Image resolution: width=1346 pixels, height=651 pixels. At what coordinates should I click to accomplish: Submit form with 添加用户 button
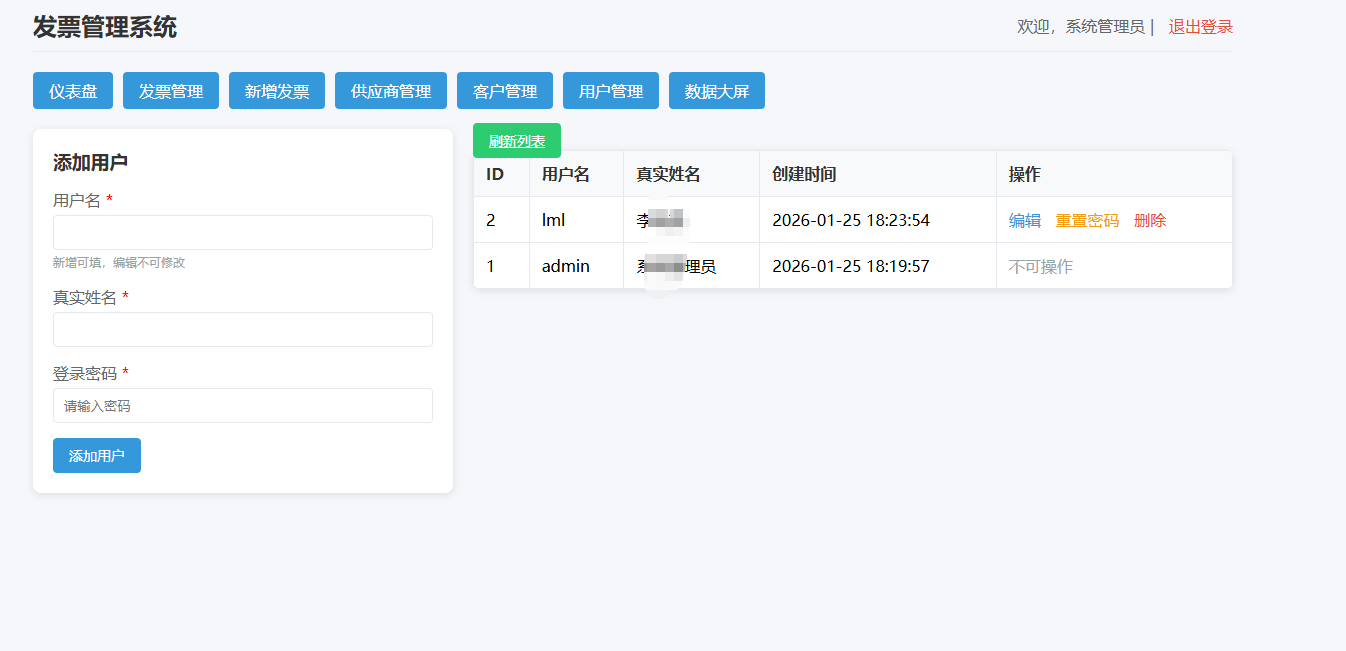[97, 455]
